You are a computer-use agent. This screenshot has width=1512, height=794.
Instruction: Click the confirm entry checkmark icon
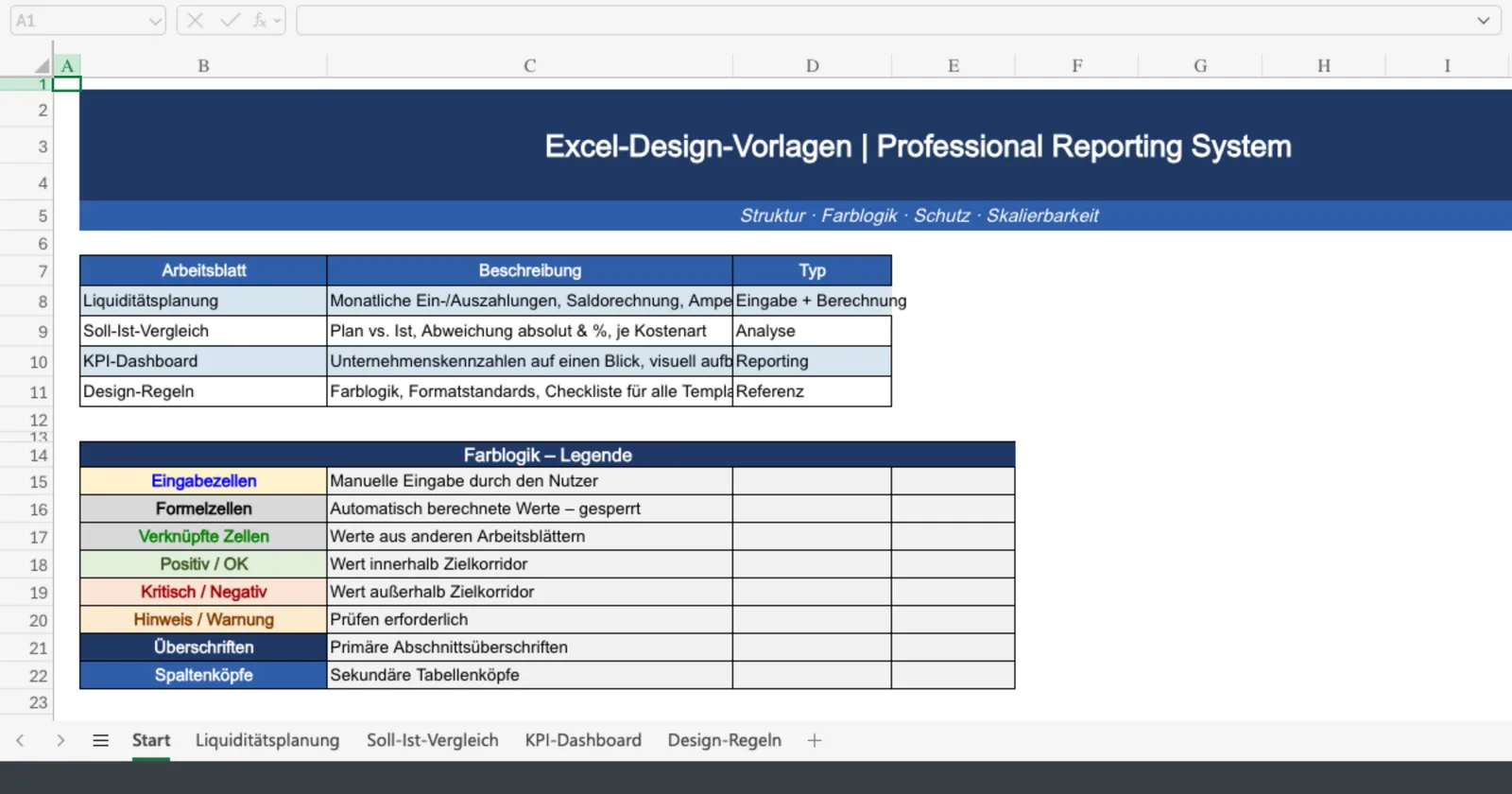[230, 21]
